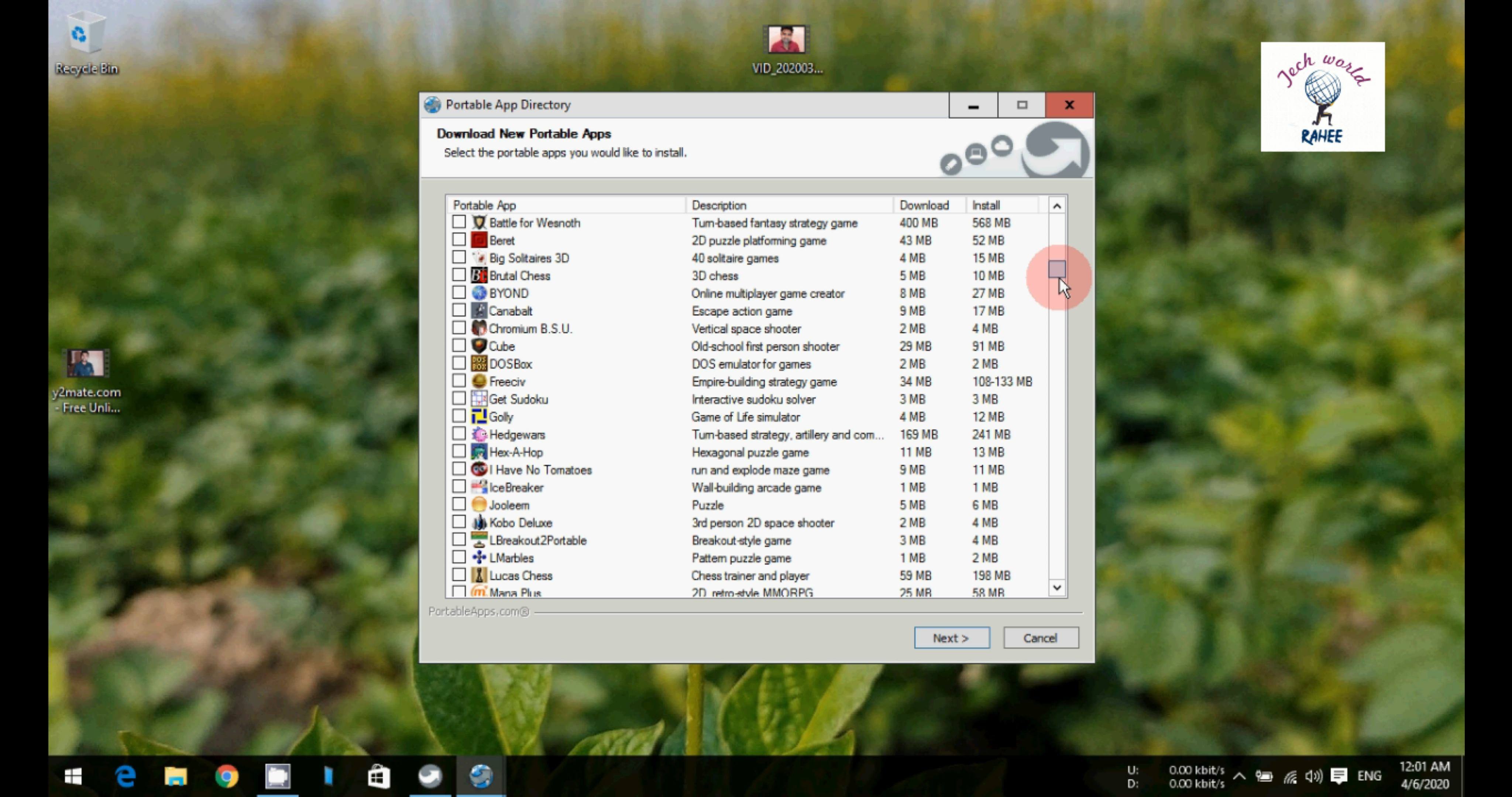Show hidden system tray icons
The width and height of the screenshot is (1512, 797).
click(x=1239, y=776)
